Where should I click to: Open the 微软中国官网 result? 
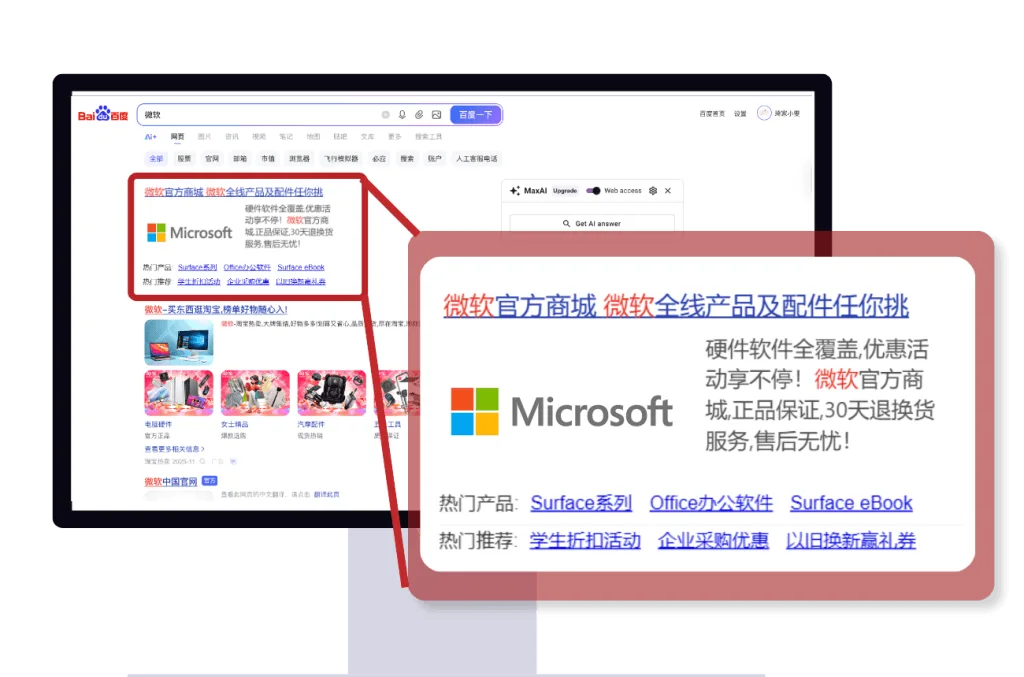pos(170,482)
